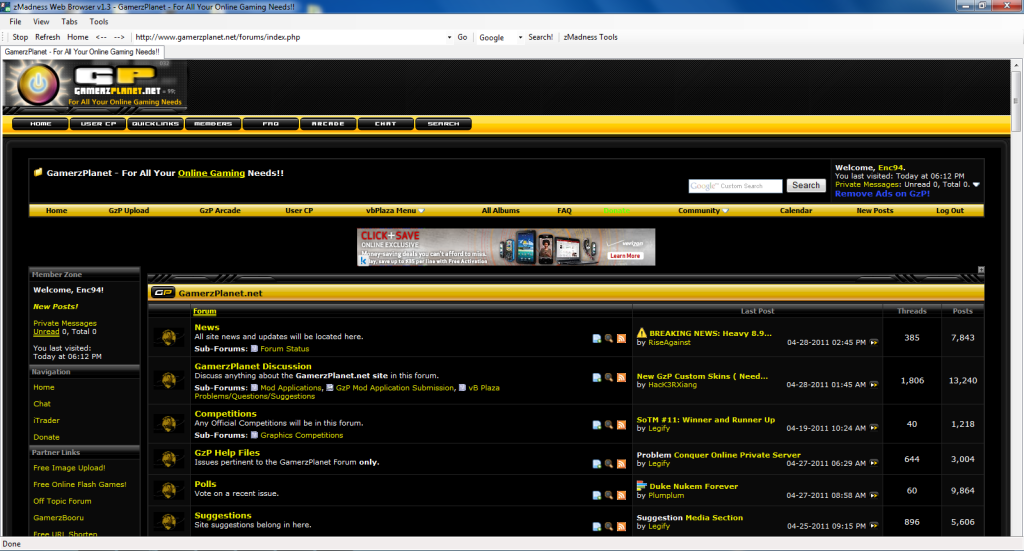The width and height of the screenshot is (1024, 551).
Task: Expand the Google search engine dropdown
Action: (x=520, y=37)
